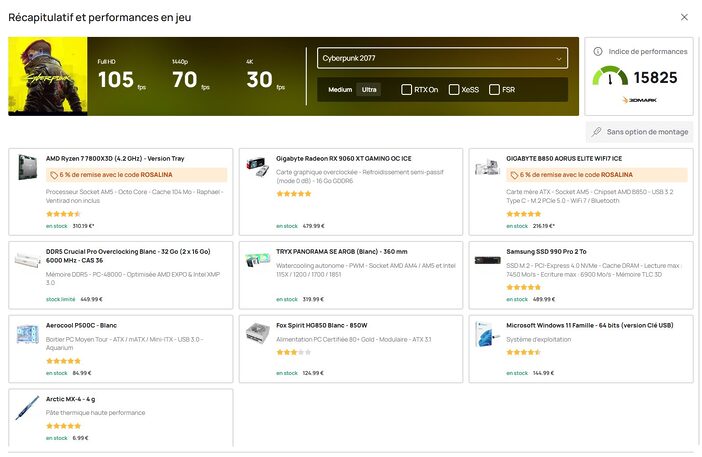Viewport: 702px width, 457px height.
Task: Click the 489.99 € Samsung SSD price
Action: [544, 299]
